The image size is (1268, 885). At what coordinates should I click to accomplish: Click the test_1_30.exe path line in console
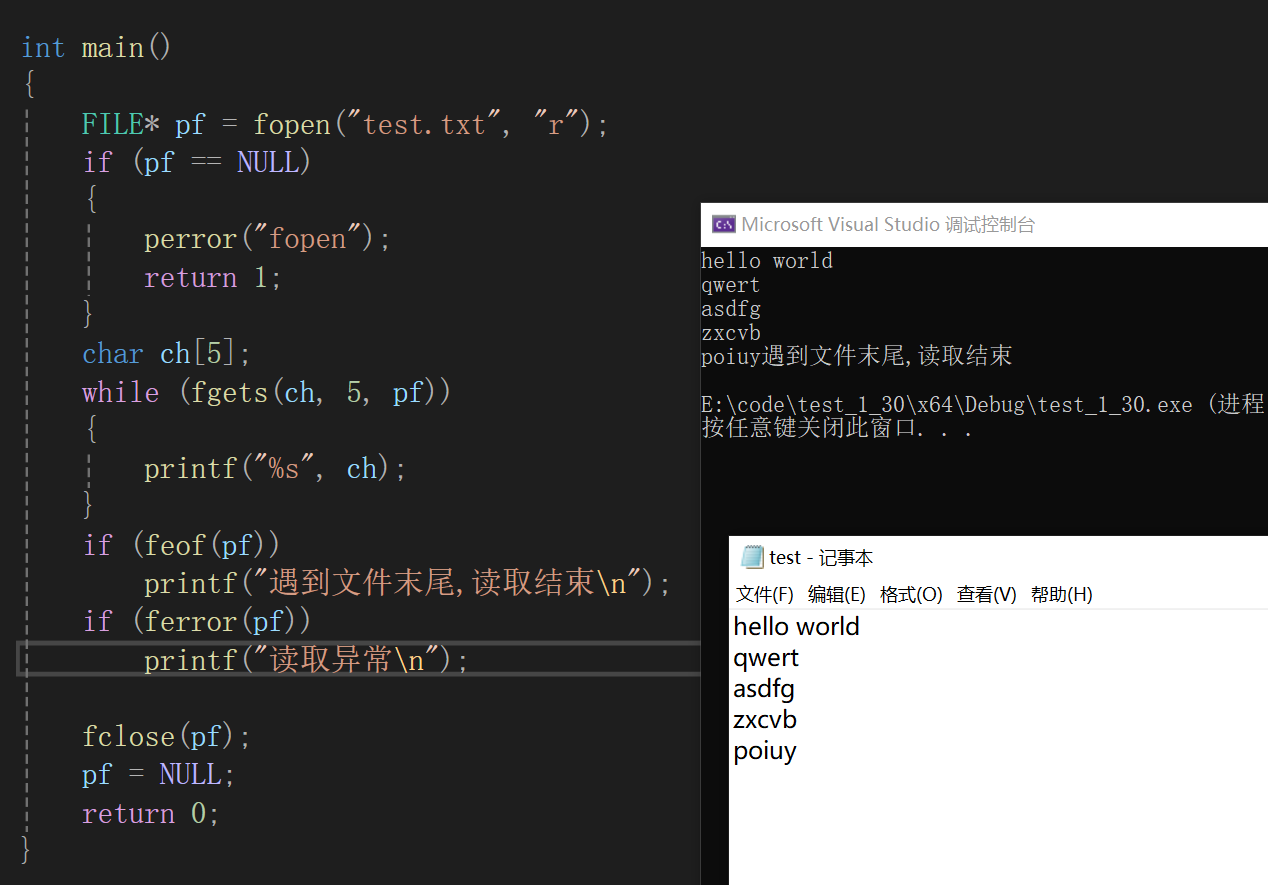pyautogui.click(x=984, y=405)
